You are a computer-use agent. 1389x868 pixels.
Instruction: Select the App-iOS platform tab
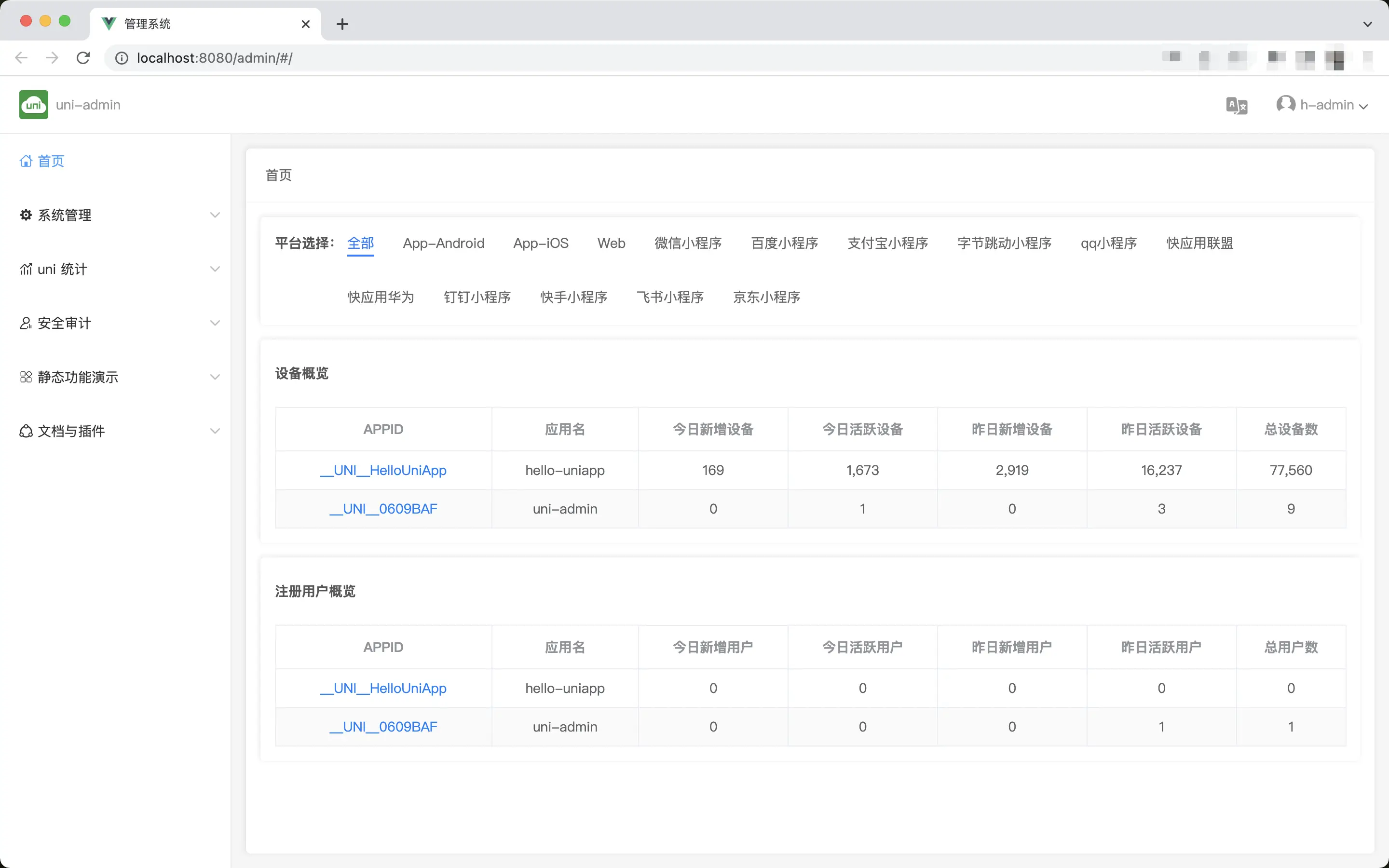click(541, 244)
